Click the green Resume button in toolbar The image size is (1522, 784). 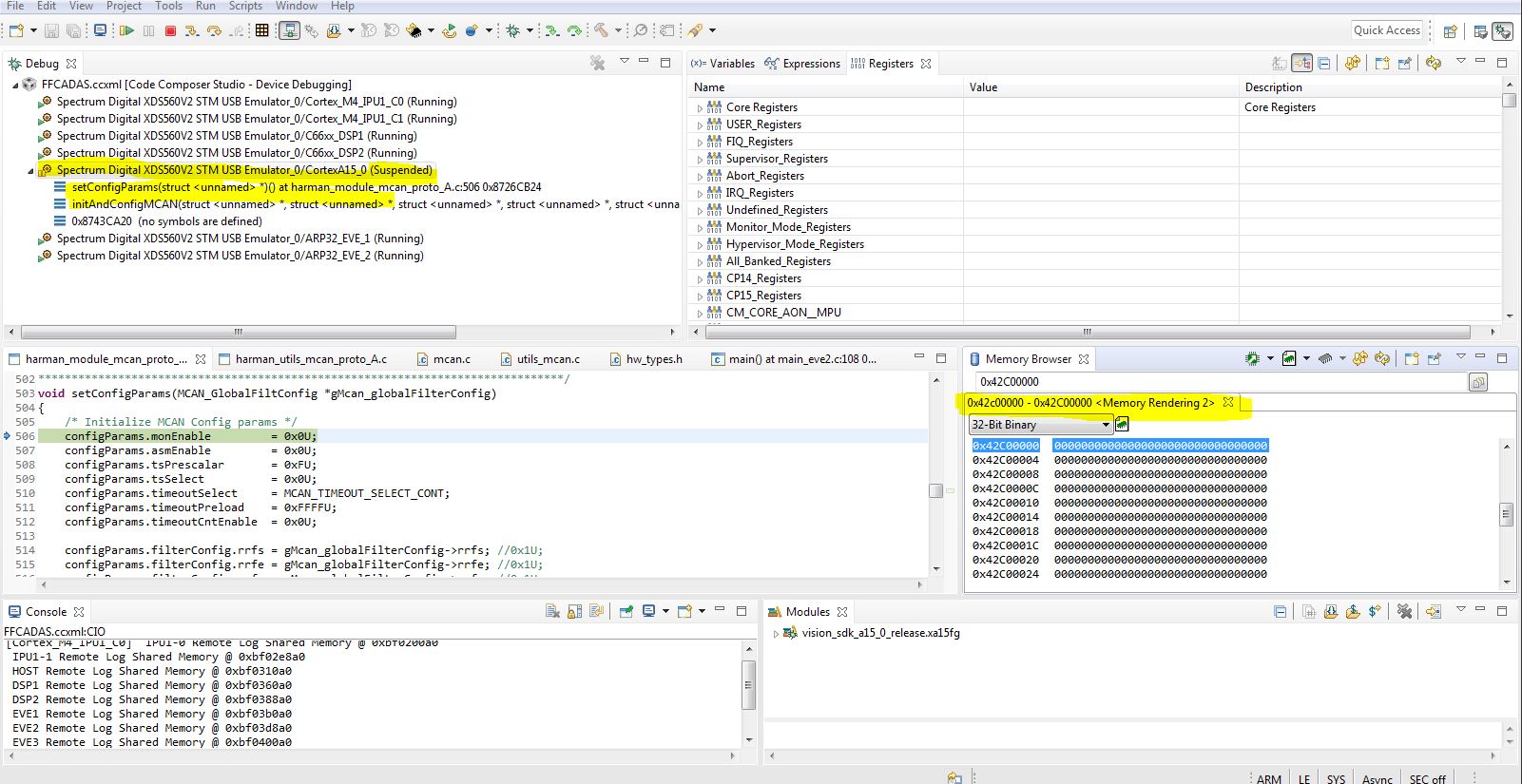click(x=126, y=30)
